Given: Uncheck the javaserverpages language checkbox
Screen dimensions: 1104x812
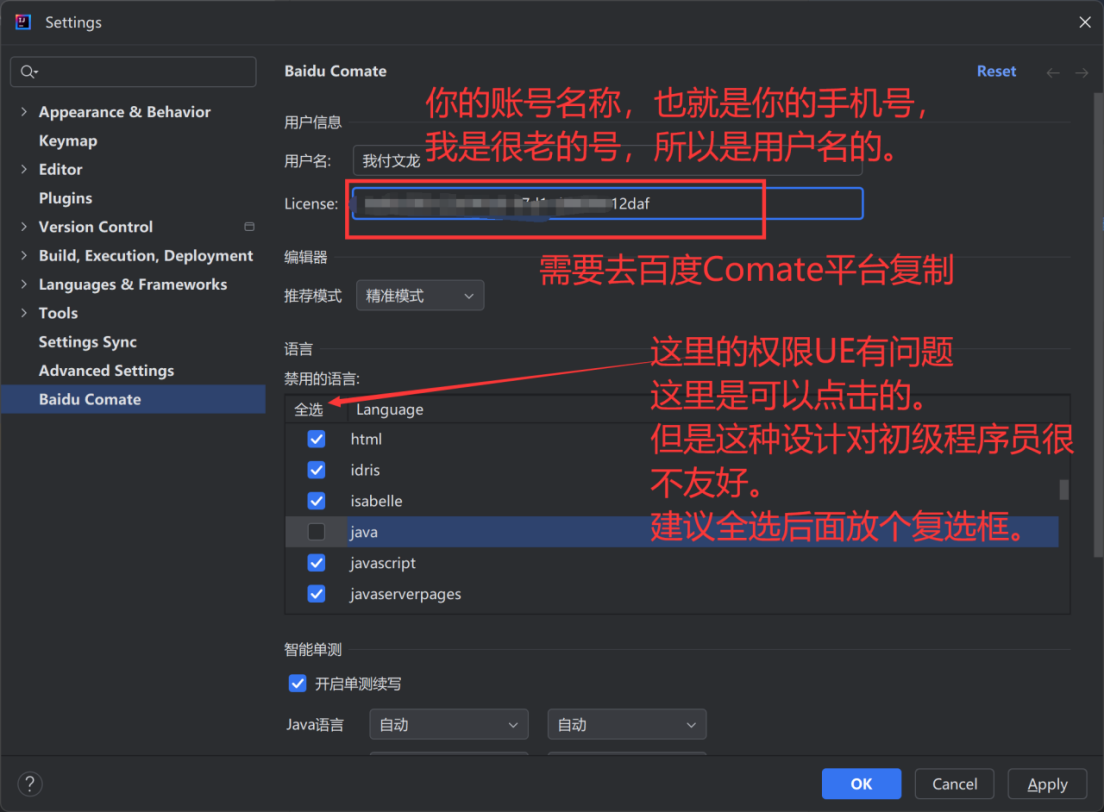Looking at the screenshot, I should (x=316, y=594).
